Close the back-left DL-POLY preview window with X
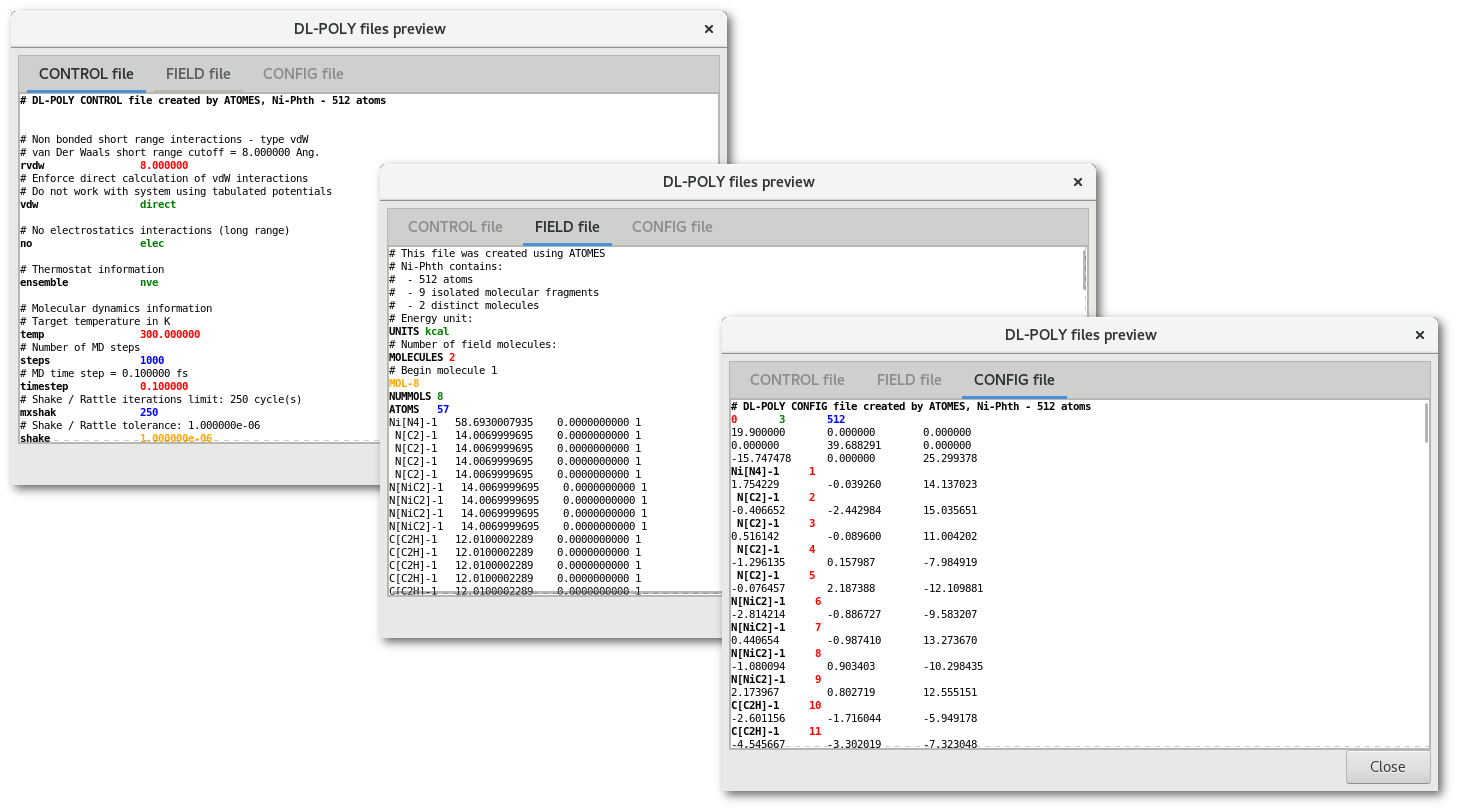1457x810 pixels. (x=708, y=29)
